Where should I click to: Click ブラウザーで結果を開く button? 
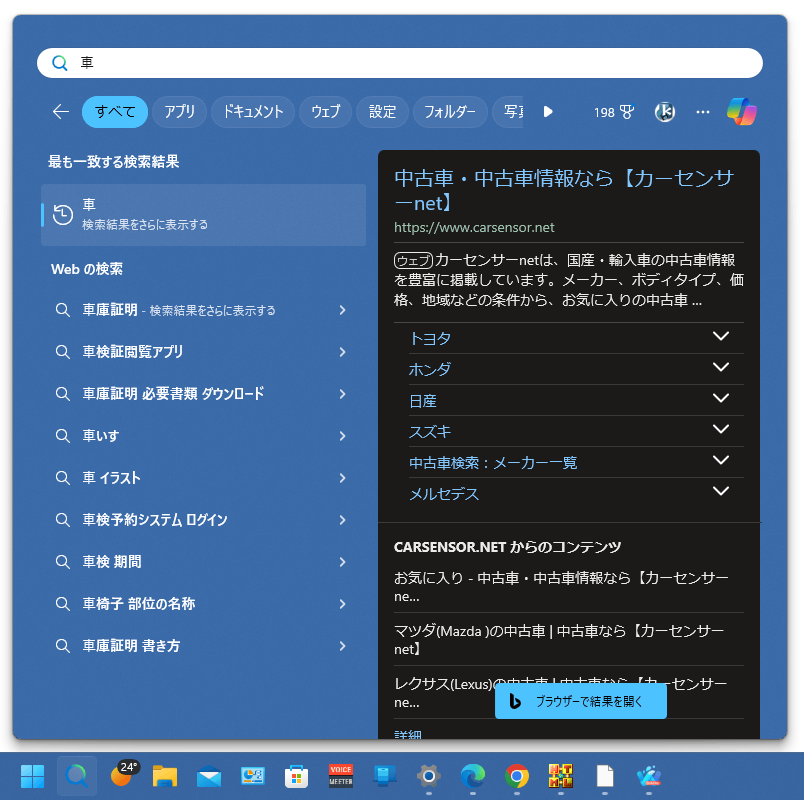[581, 701]
